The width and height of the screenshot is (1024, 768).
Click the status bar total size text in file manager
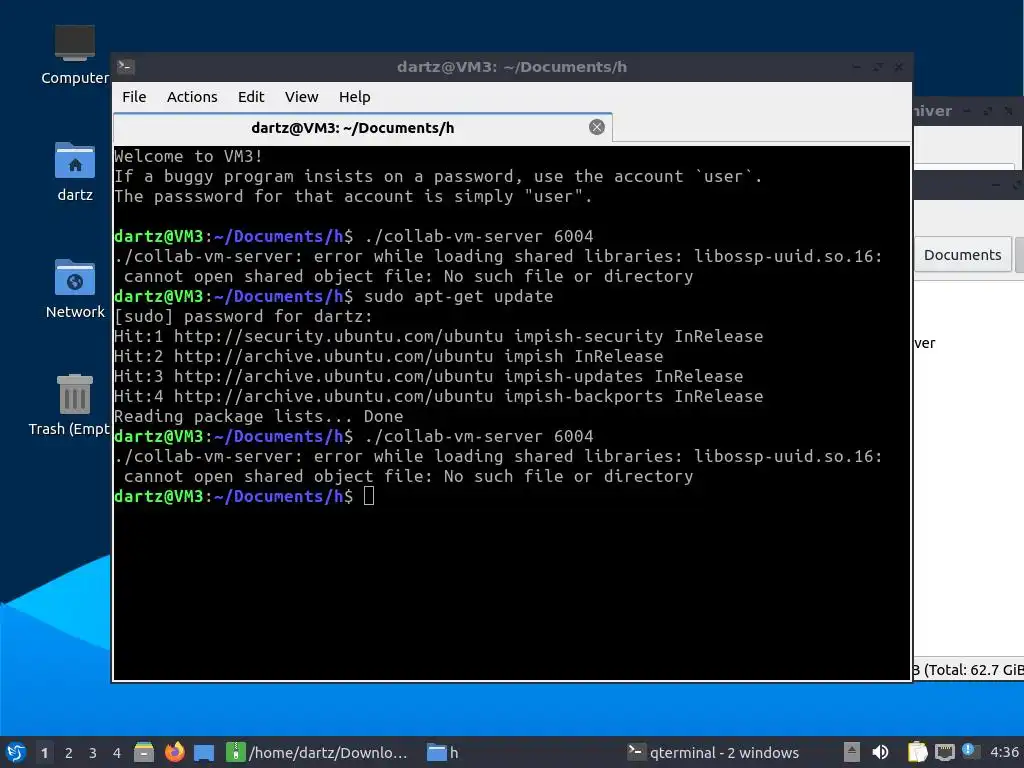tap(968, 670)
